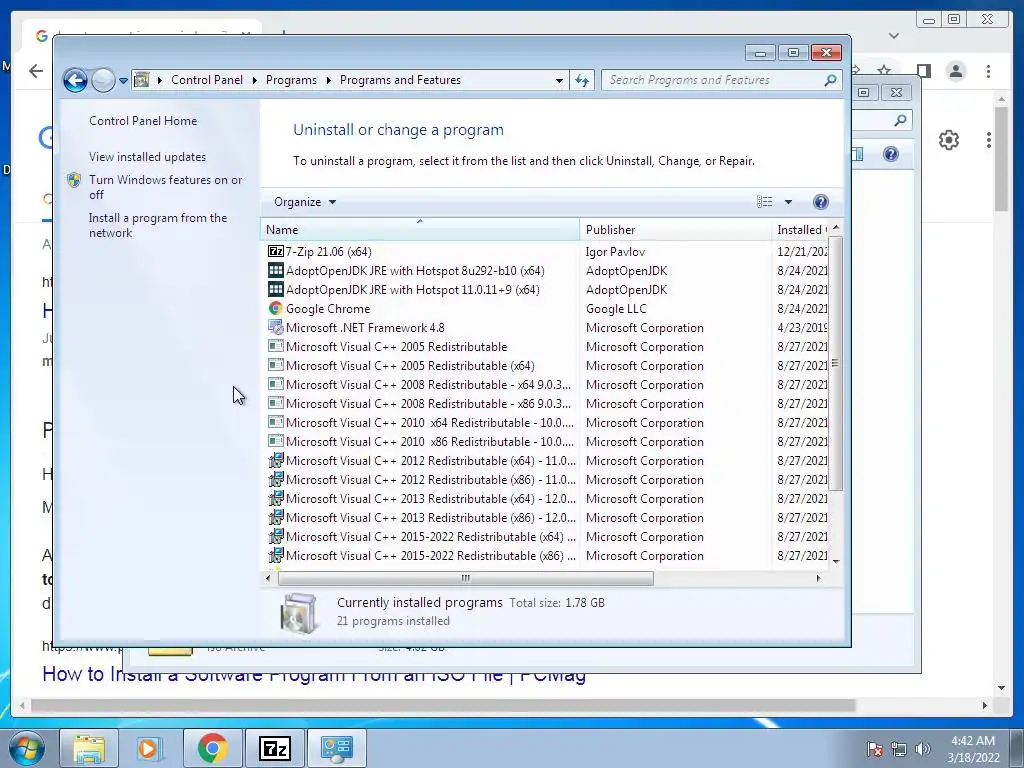Expand the More view options arrow

pos(788,202)
